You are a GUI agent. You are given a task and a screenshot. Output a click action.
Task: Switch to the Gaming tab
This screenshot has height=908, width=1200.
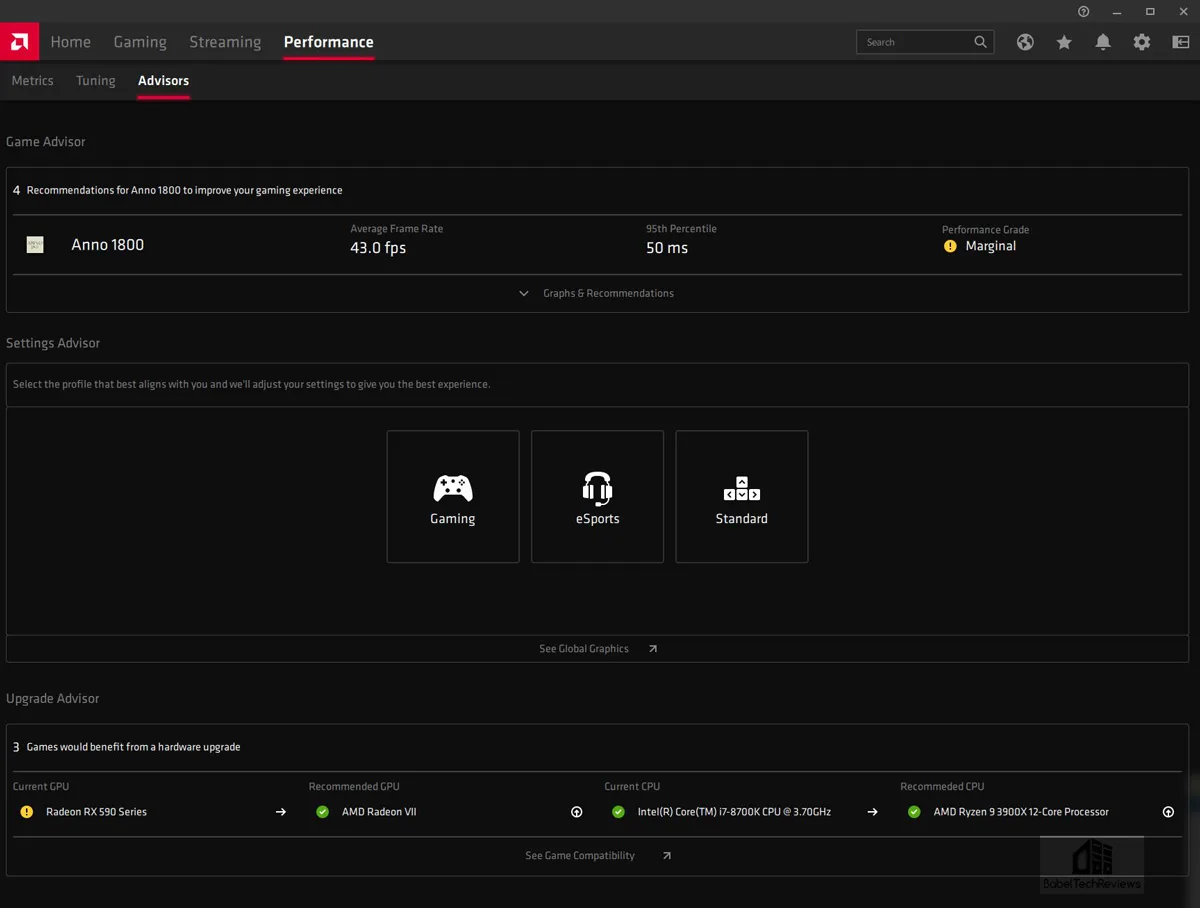point(140,42)
